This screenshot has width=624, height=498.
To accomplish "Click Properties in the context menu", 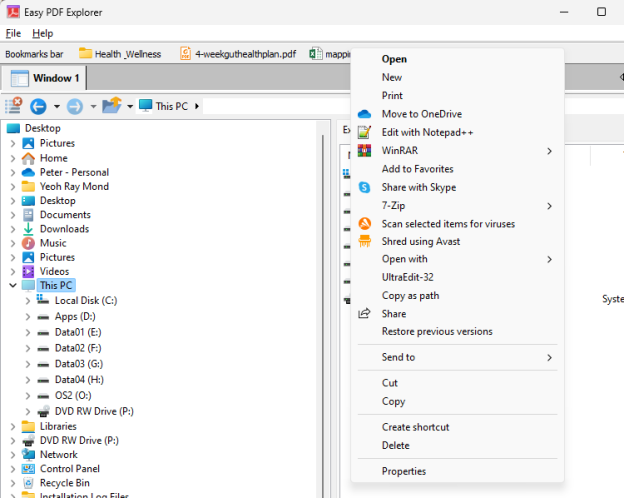I will [403, 471].
